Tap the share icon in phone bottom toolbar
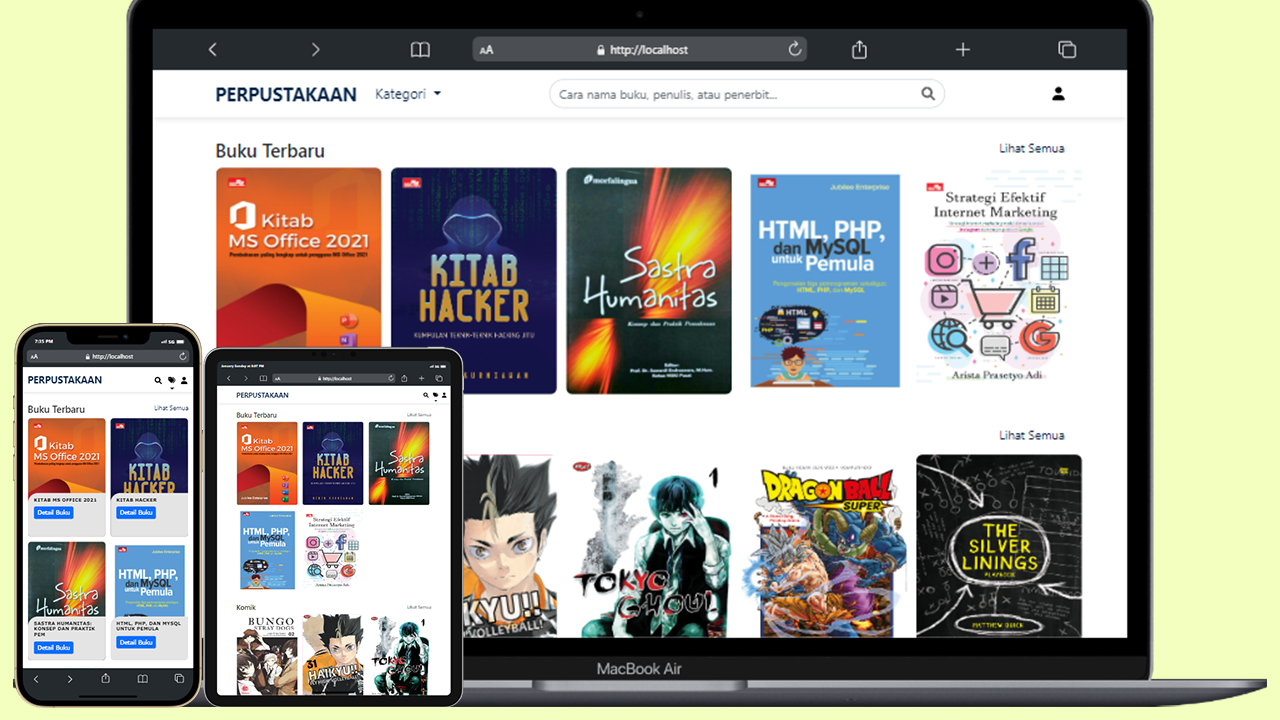 [106, 678]
